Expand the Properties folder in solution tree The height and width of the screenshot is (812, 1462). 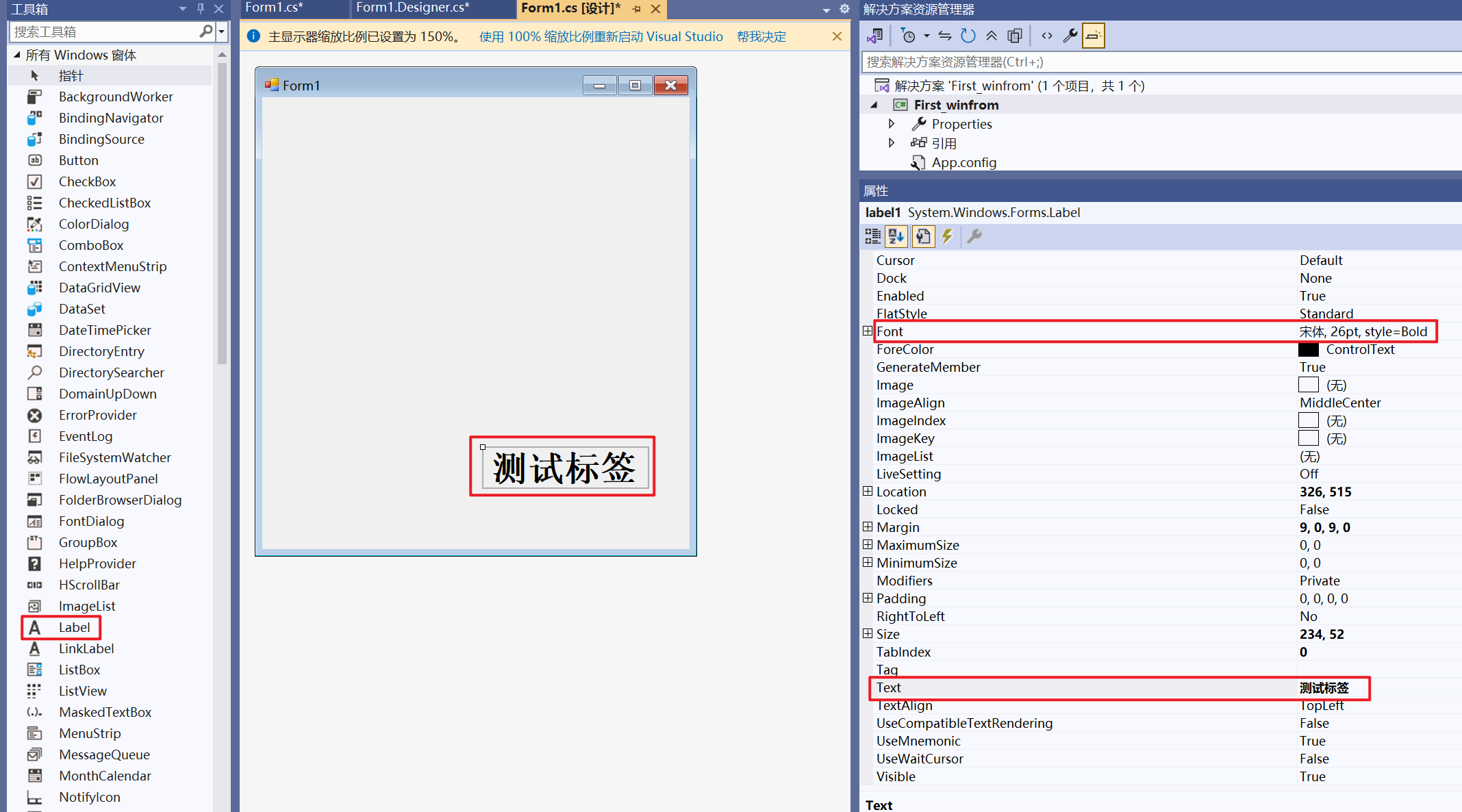point(891,124)
